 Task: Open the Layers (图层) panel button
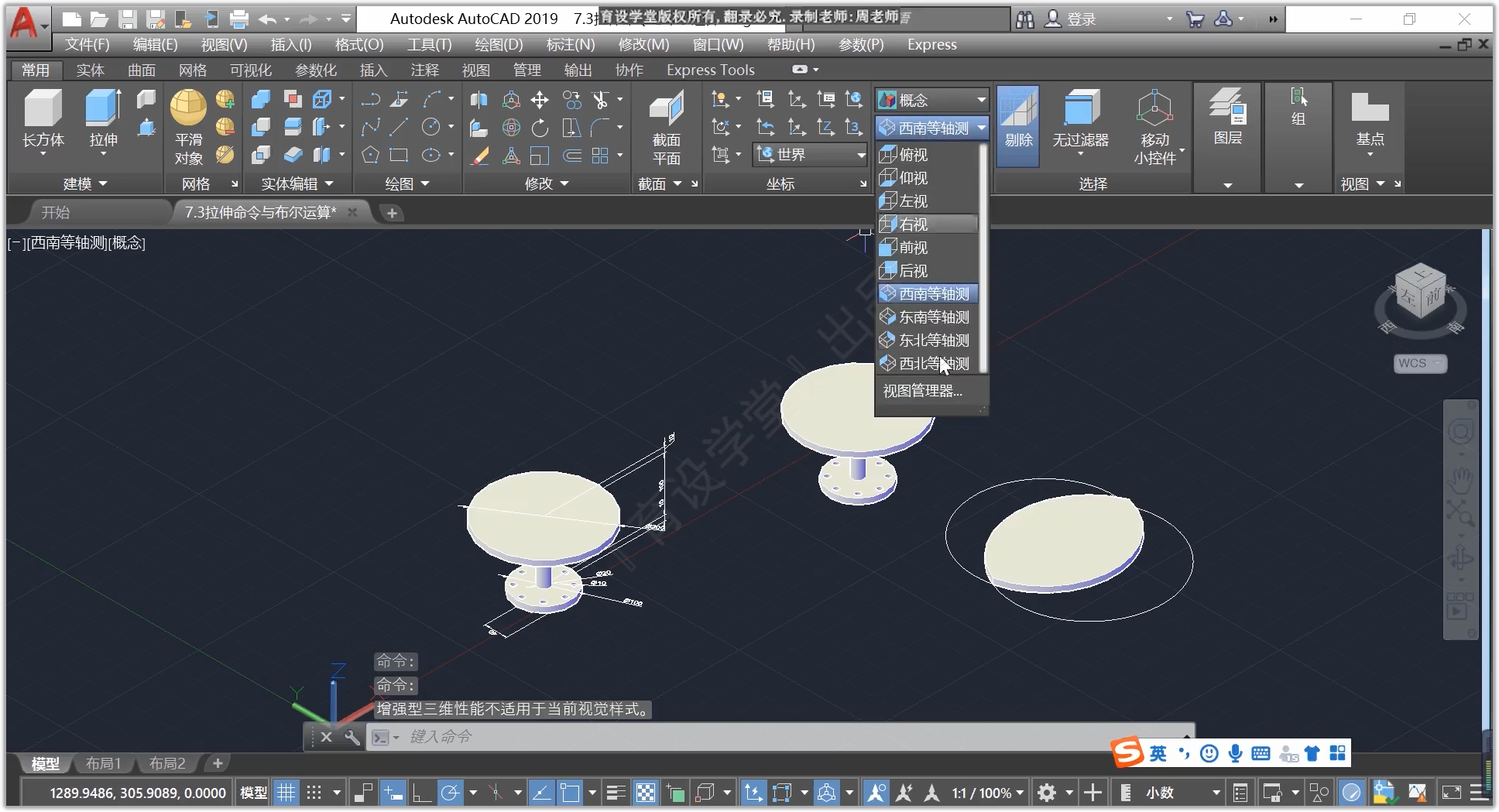point(1228,118)
